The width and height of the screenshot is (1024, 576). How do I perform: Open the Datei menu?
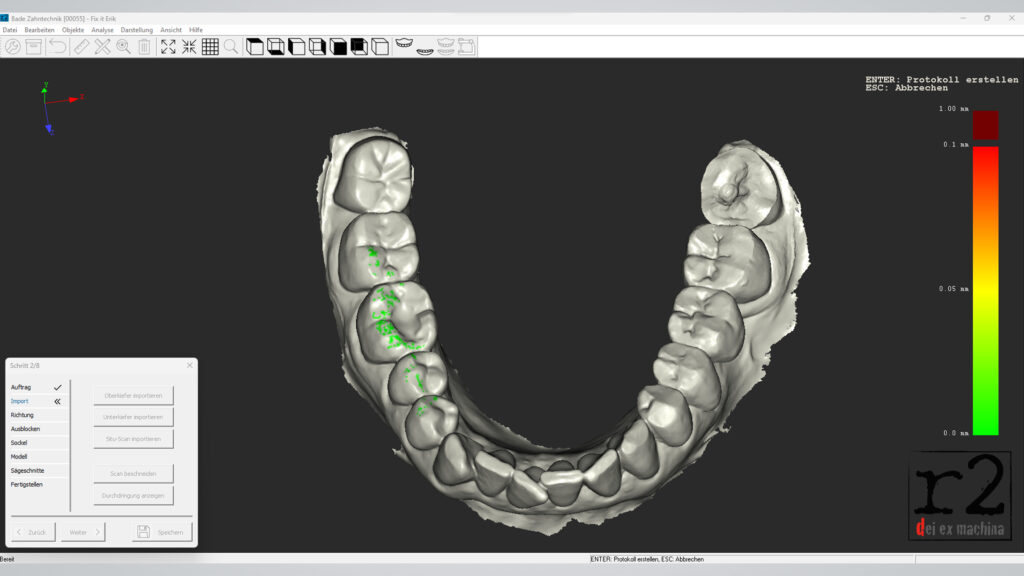10,30
